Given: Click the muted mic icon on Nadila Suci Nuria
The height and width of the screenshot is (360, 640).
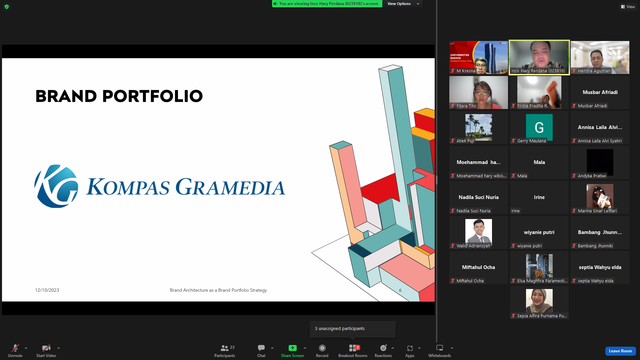Looking at the screenshot, I should coord(453,211).
